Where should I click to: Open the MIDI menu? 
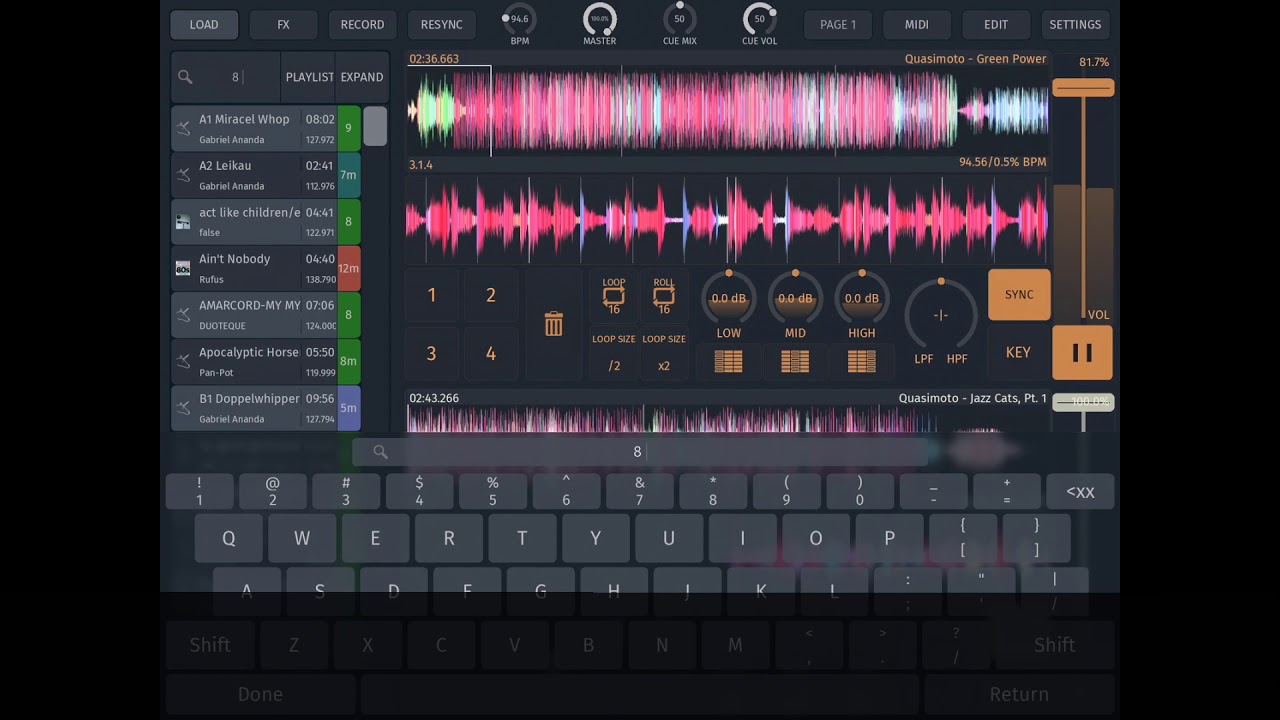[x=917, y=25]
